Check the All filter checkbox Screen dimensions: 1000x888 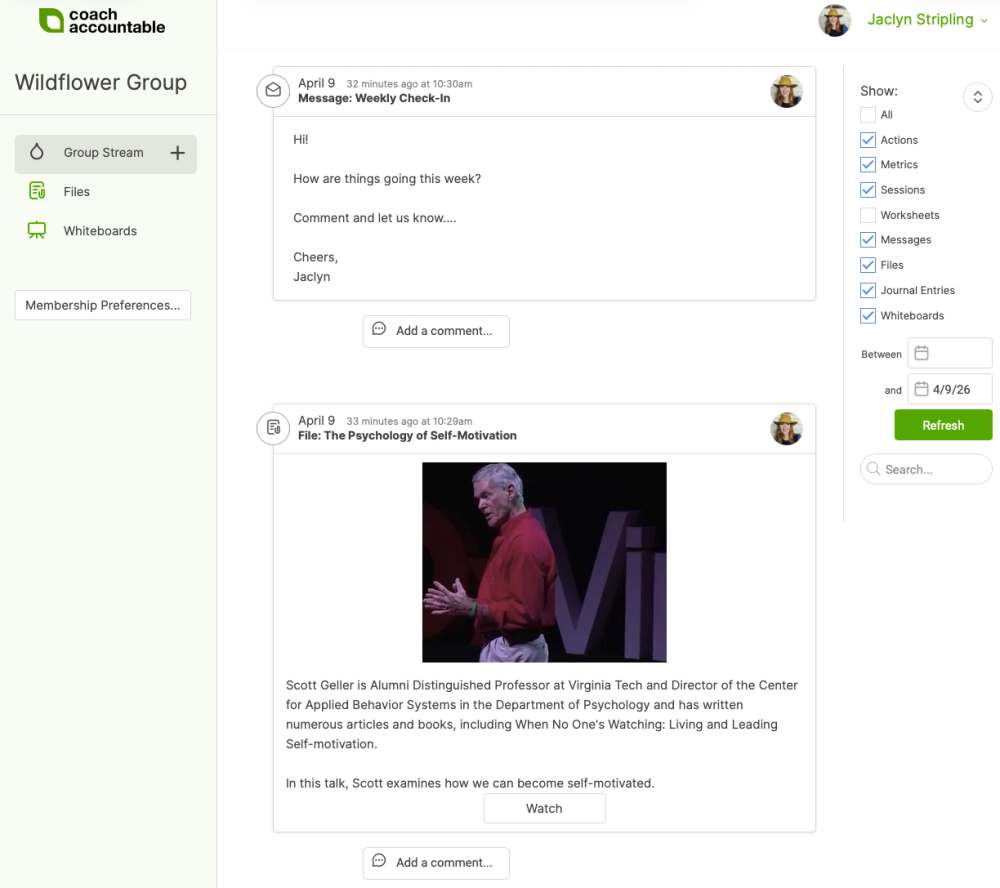tap(867, 115)
